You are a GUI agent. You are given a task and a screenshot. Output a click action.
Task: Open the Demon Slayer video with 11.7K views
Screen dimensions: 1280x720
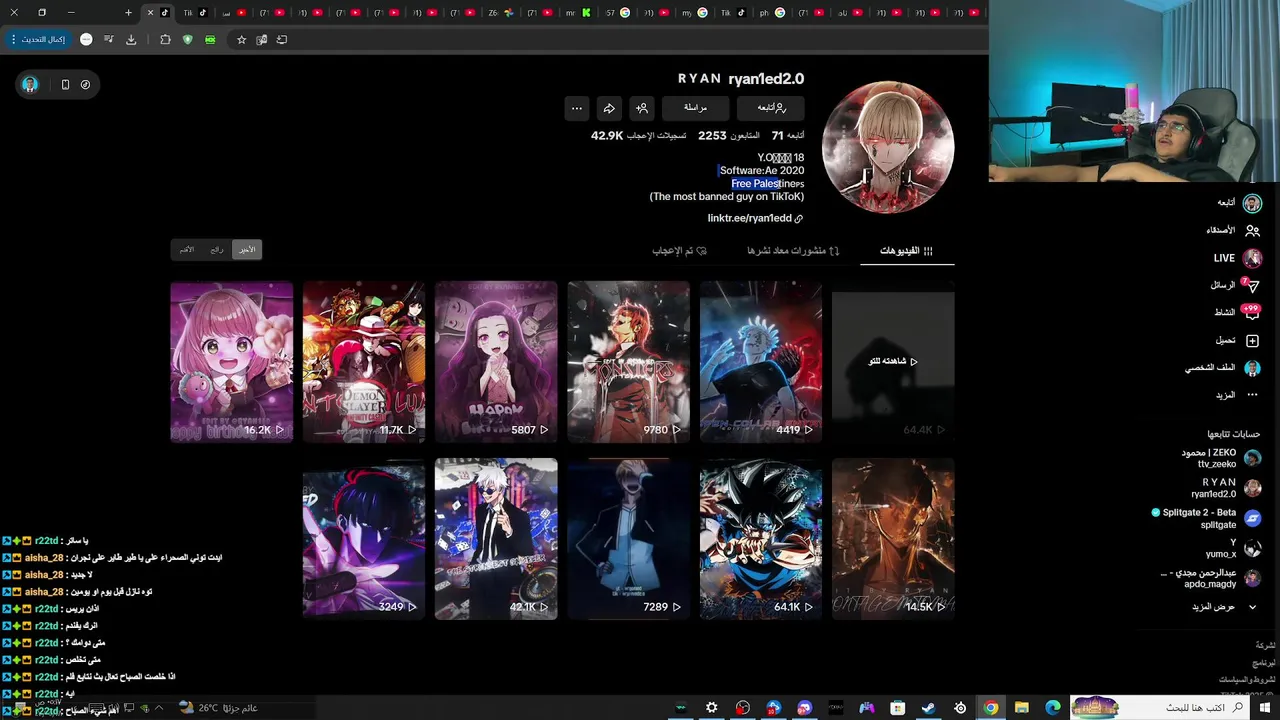[364, 362]
